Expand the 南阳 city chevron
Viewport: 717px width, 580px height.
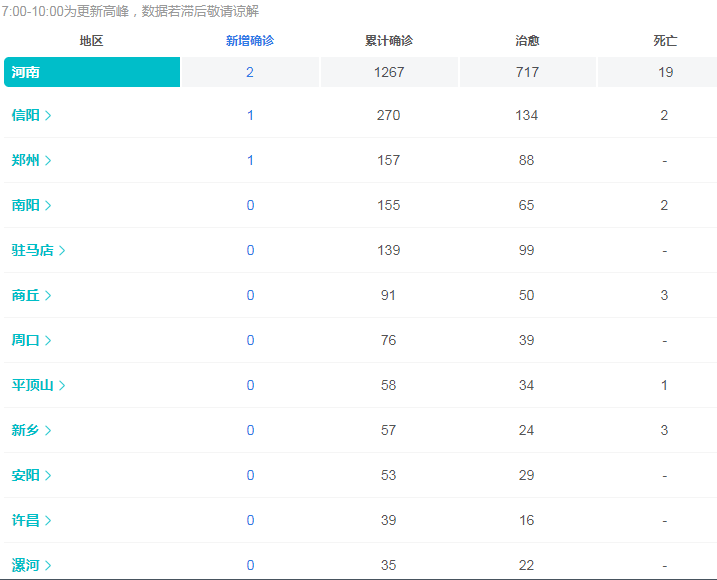pos(48,205)
